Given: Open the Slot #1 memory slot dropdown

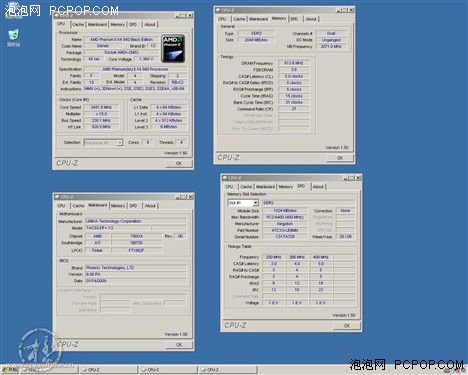Looking at the screenshot, I should tap(243, 203).
